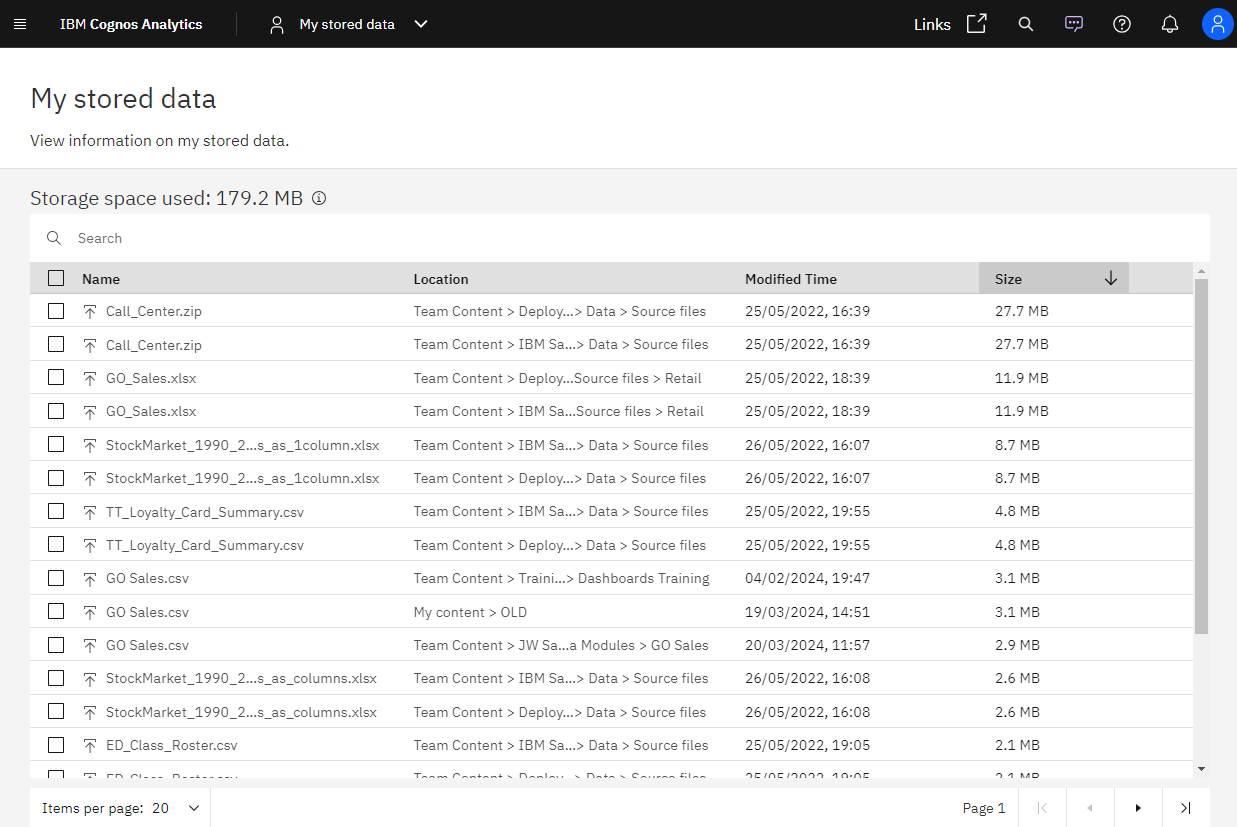Image resolution: width=1237 pixels, height=827 pixels.
Task: Check GO_Sales.xlsx row in Deploy location
Action: (x=56, y=378)
